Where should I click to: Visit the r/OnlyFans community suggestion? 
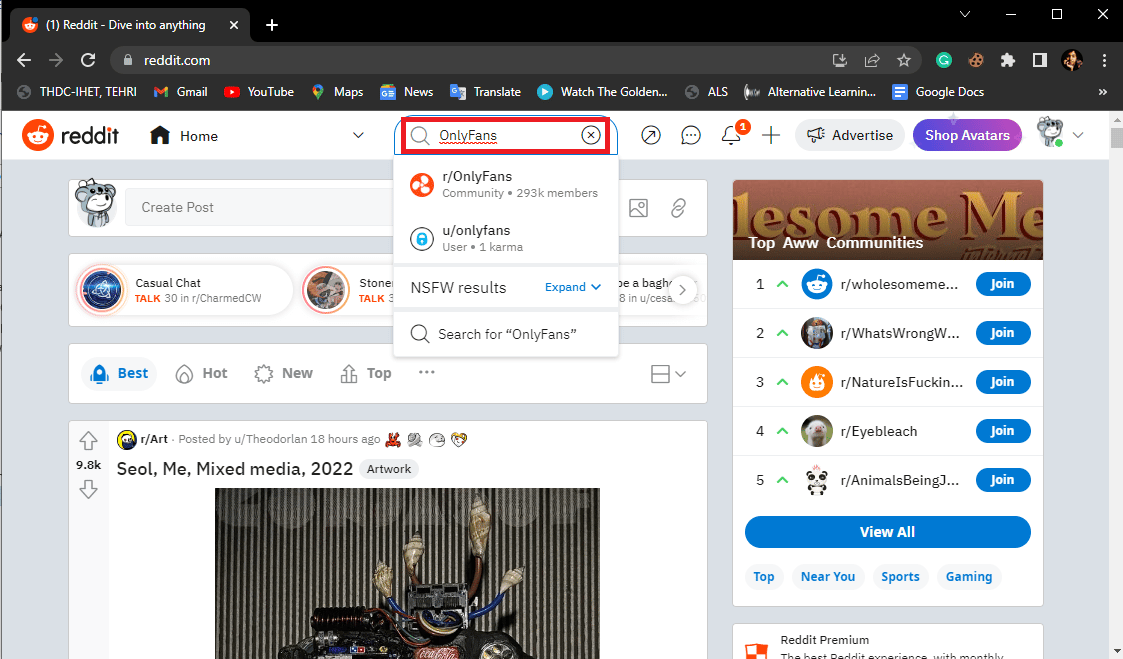pos(480,184)
